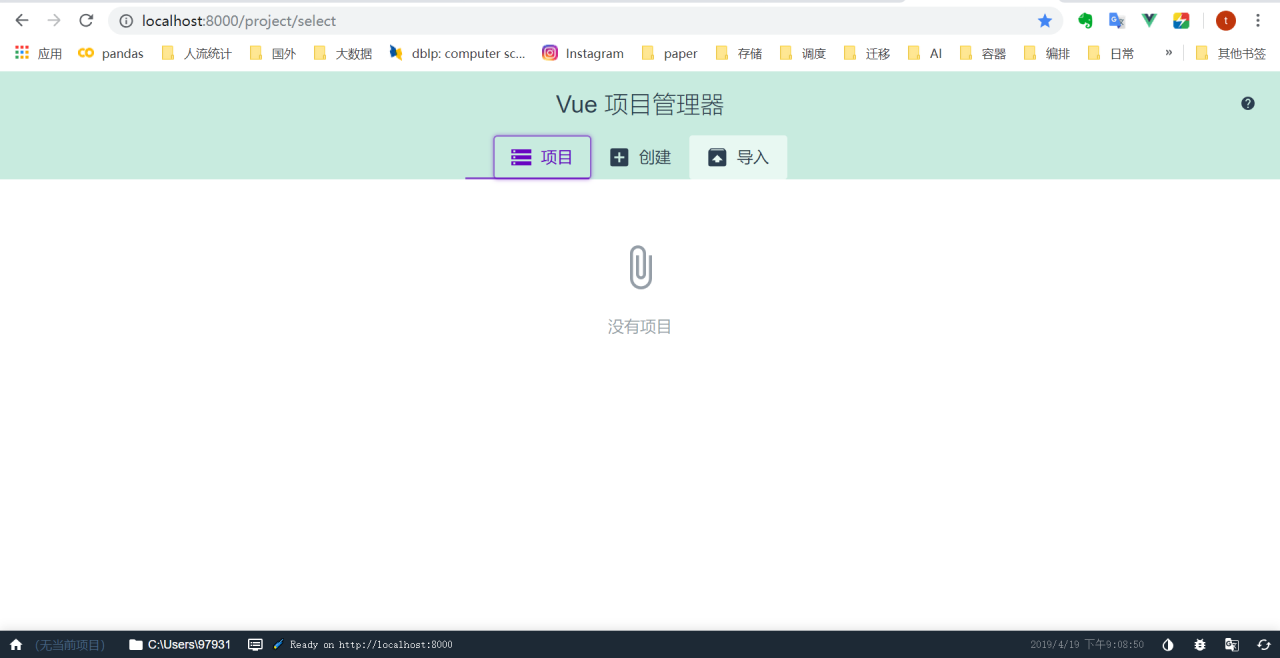Open the 项目 projects tab
1280x658 pixels.
click(542, 157)
